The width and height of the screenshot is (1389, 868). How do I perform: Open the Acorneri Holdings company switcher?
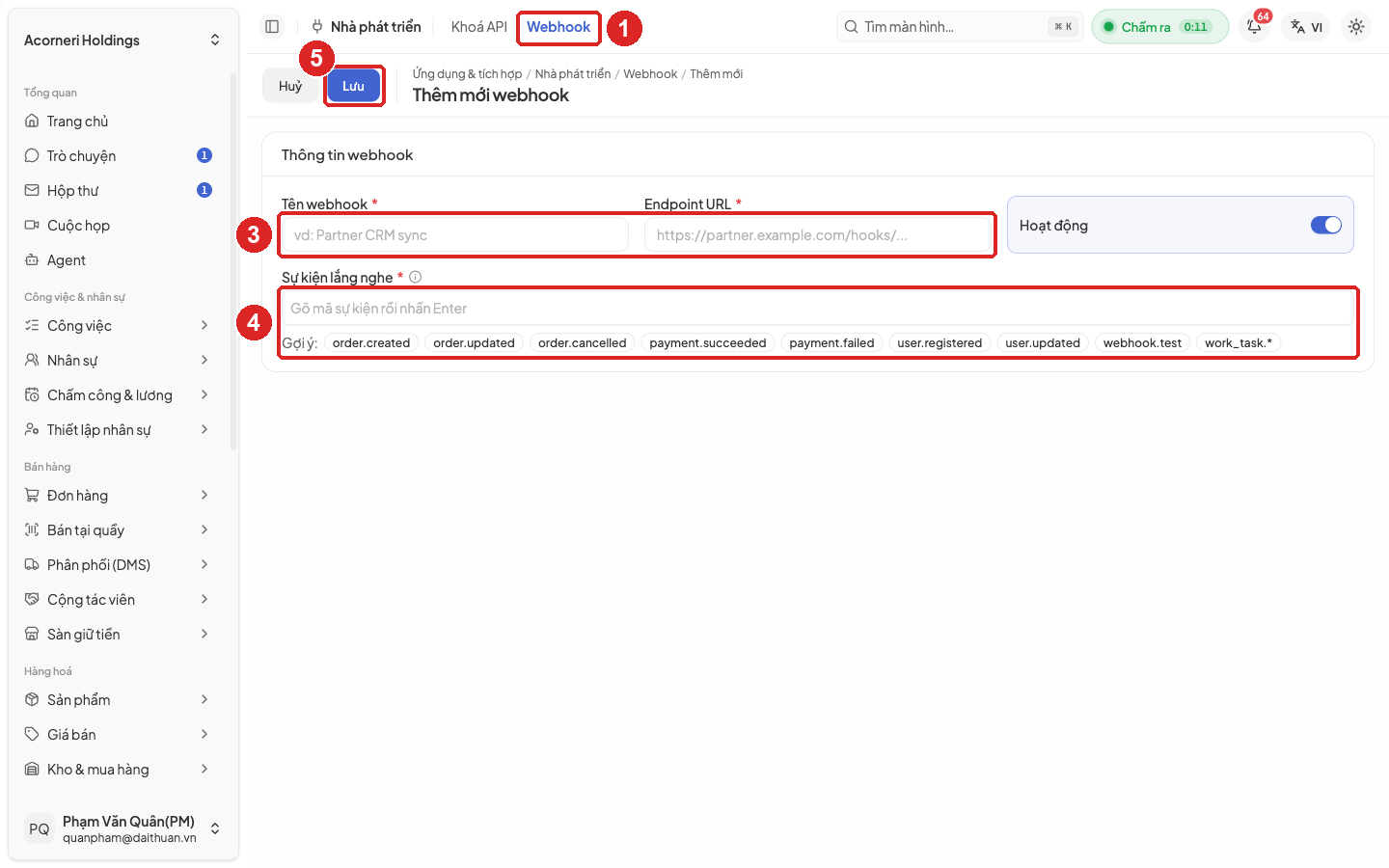tap(122, 41)
